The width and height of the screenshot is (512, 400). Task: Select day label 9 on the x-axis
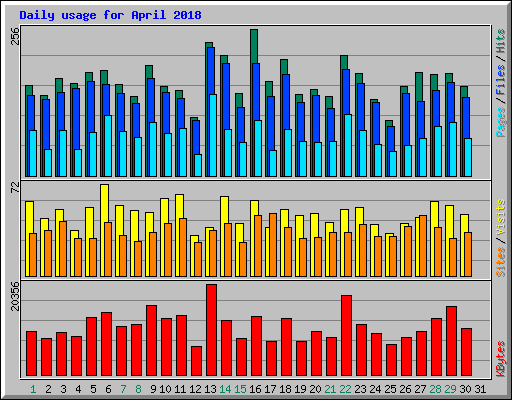tap(153, 389)
